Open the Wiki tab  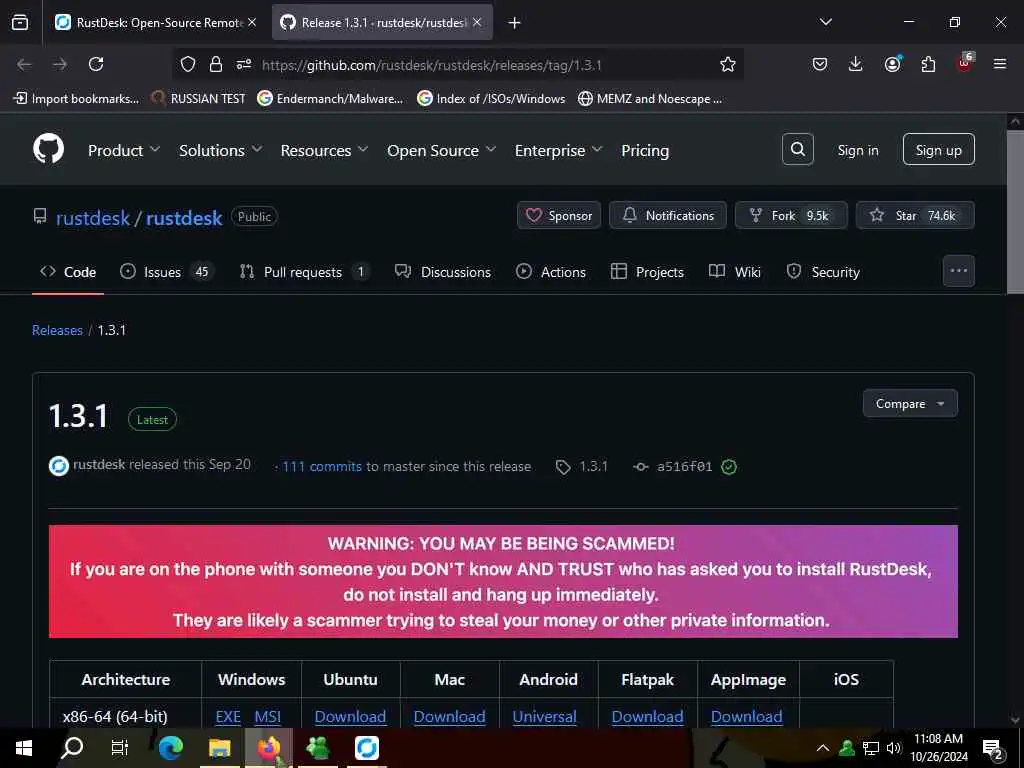[735, 272]
